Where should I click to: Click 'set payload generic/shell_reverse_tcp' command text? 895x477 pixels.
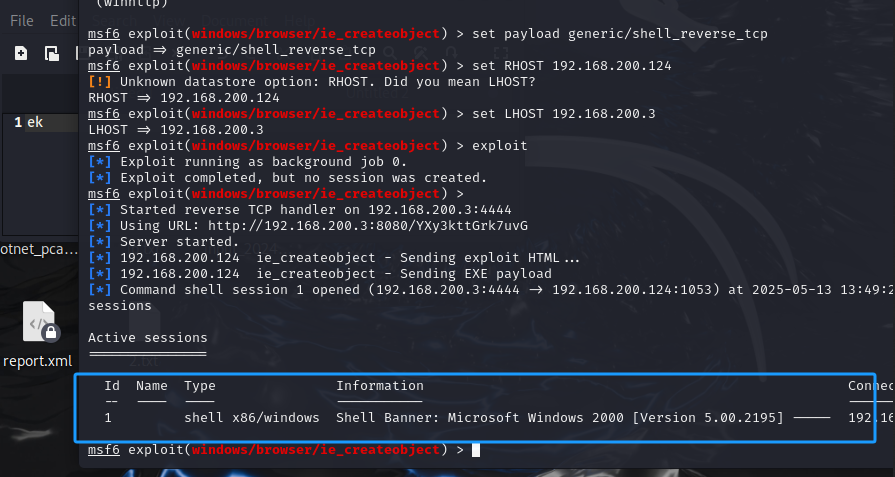coord(620,34)
